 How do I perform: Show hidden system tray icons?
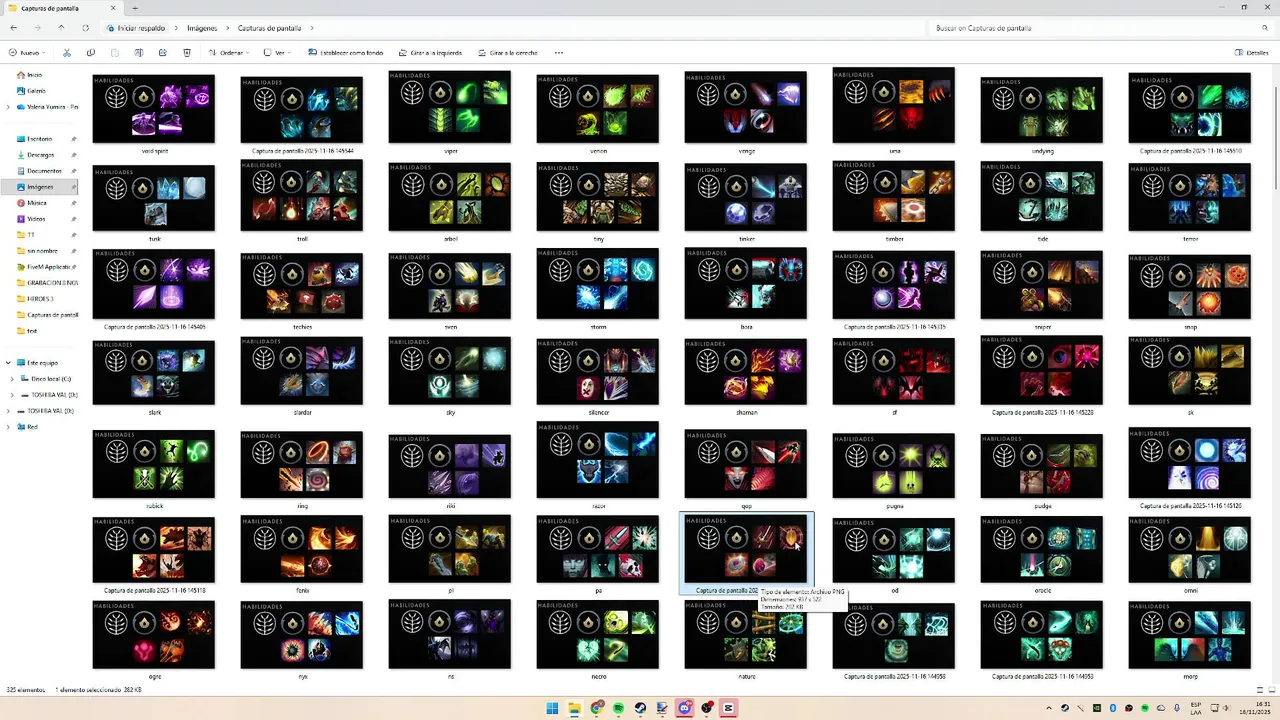(x=1051, y=708)
